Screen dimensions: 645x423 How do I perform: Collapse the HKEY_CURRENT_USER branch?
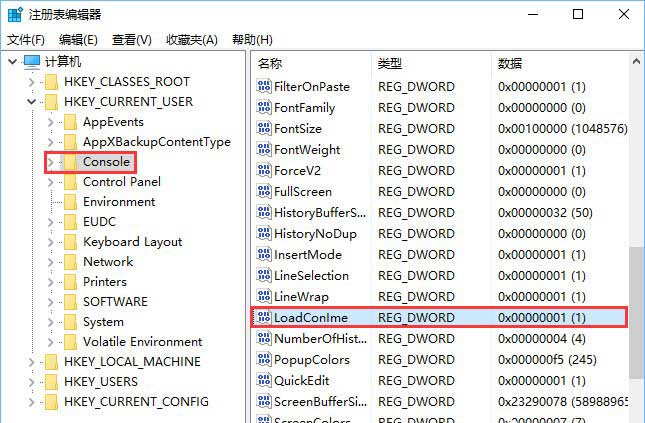click(x=31, y=102)
